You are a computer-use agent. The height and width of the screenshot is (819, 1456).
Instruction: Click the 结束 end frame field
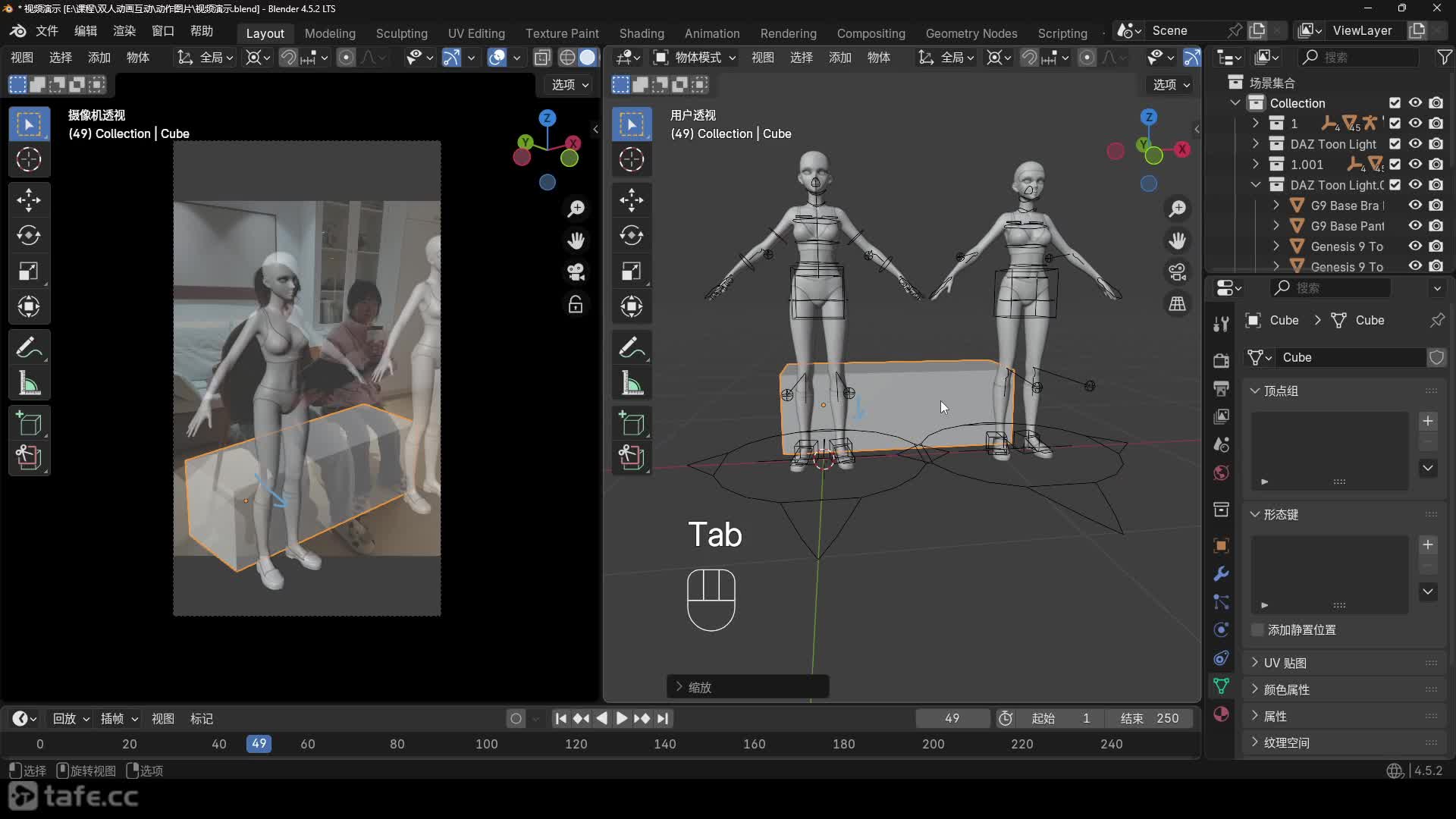tap(1149, 718)
